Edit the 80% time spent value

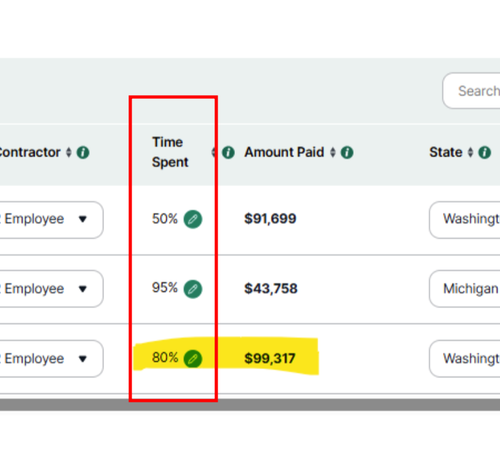193,359
